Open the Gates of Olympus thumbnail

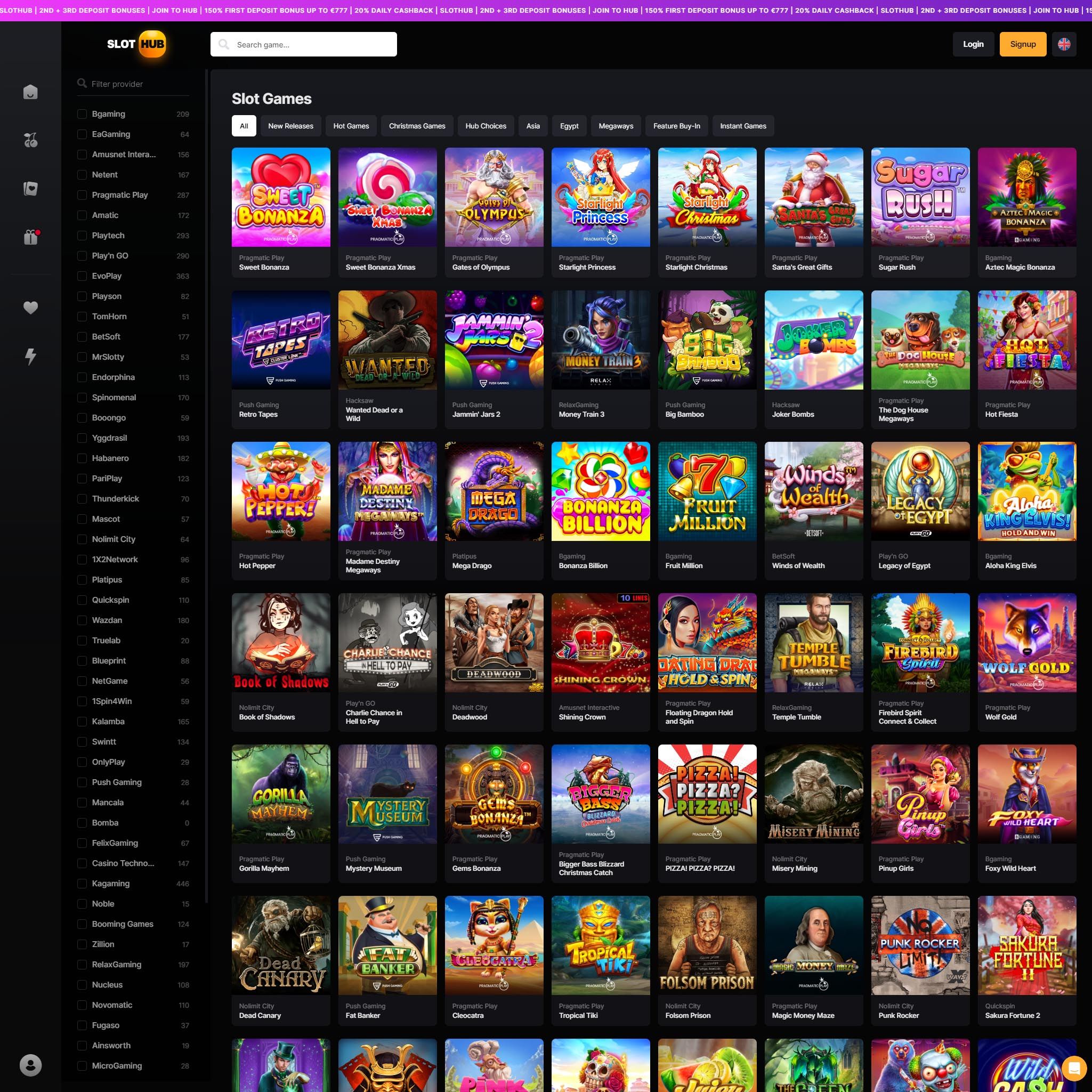494,197
